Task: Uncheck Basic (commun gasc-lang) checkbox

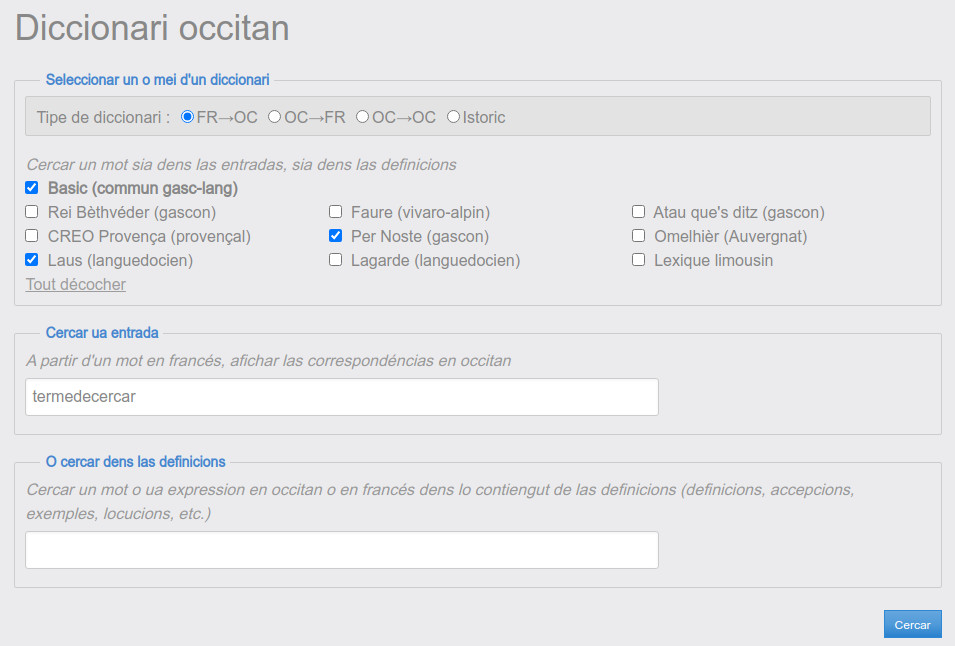Action: click(x=32, y=188)
